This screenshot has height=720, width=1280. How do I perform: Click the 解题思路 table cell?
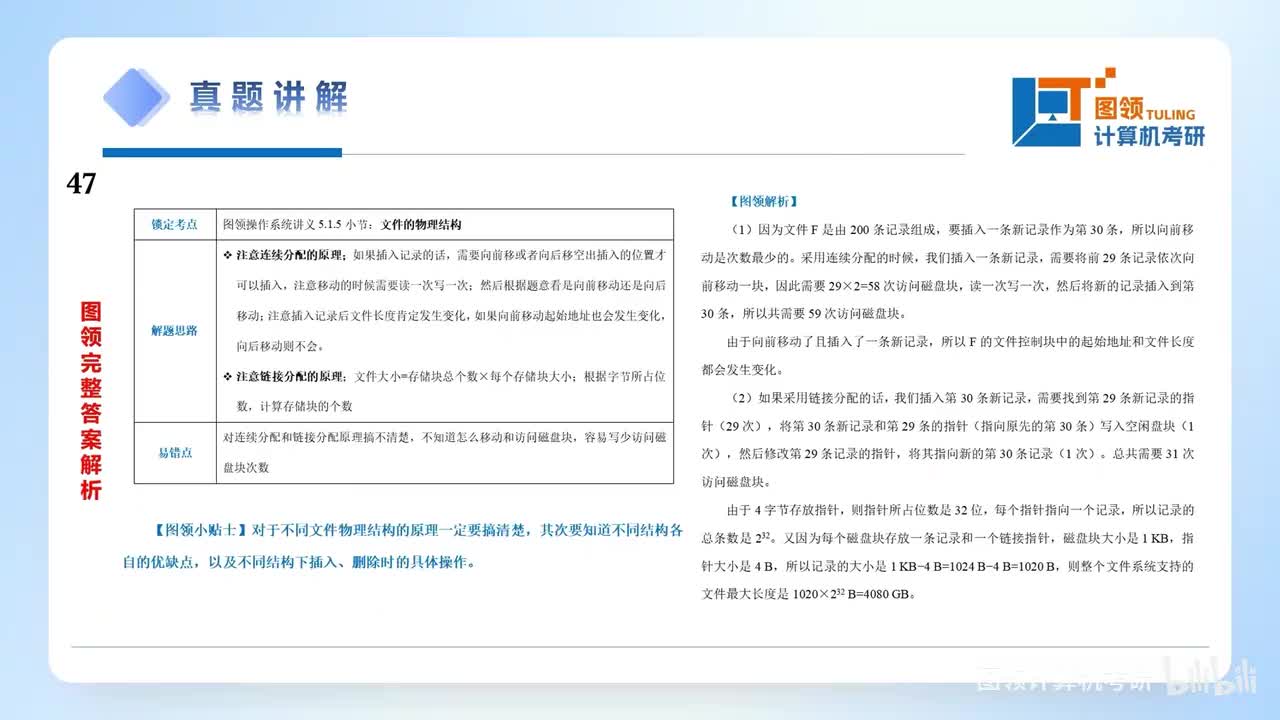[175, 330]
